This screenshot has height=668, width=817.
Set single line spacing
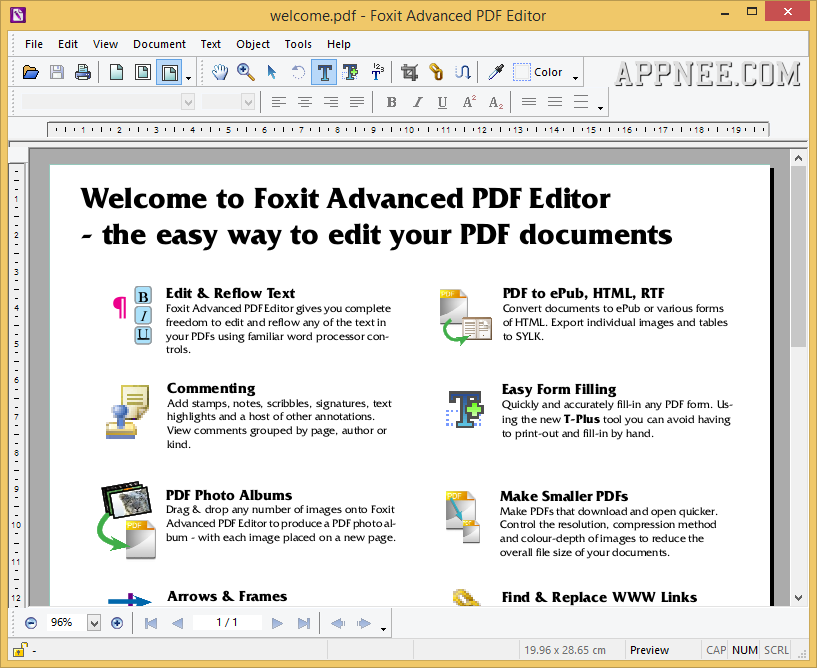(529, 102)
